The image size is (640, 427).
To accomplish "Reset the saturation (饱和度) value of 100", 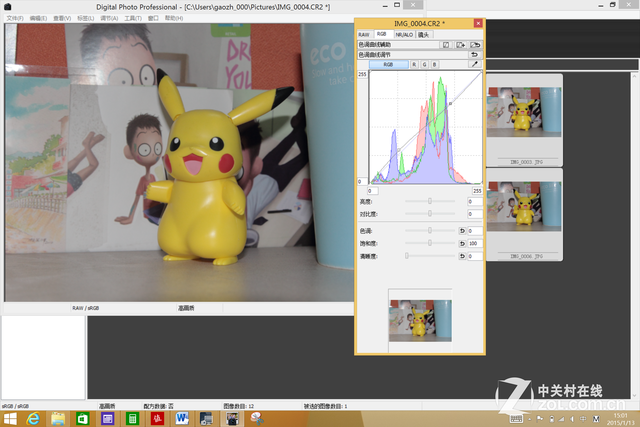I will coord(462,244).
